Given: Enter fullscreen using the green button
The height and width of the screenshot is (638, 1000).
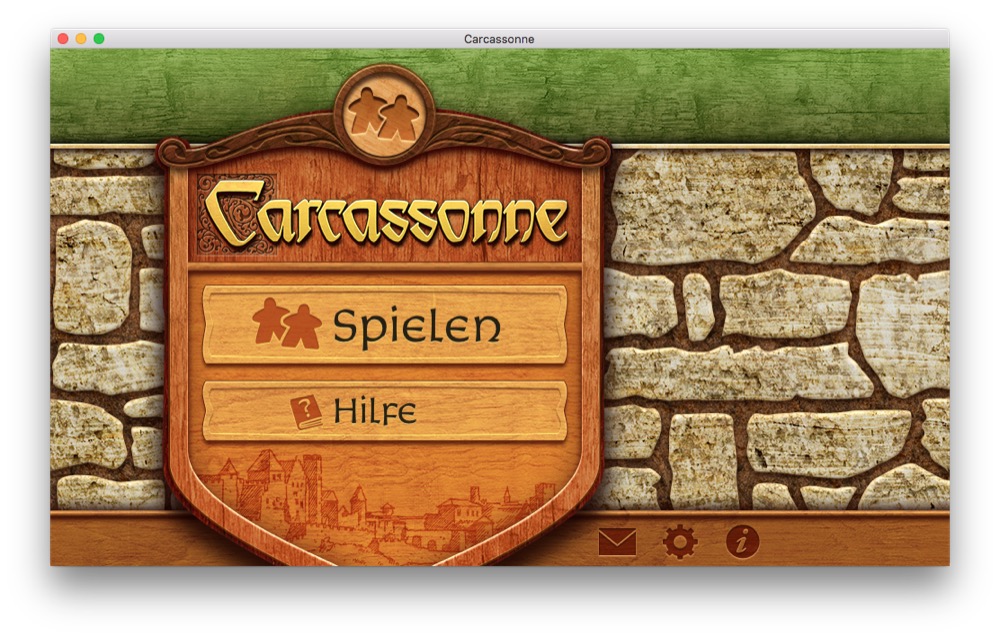Looking at the screenshot, I should click(99, 39).
